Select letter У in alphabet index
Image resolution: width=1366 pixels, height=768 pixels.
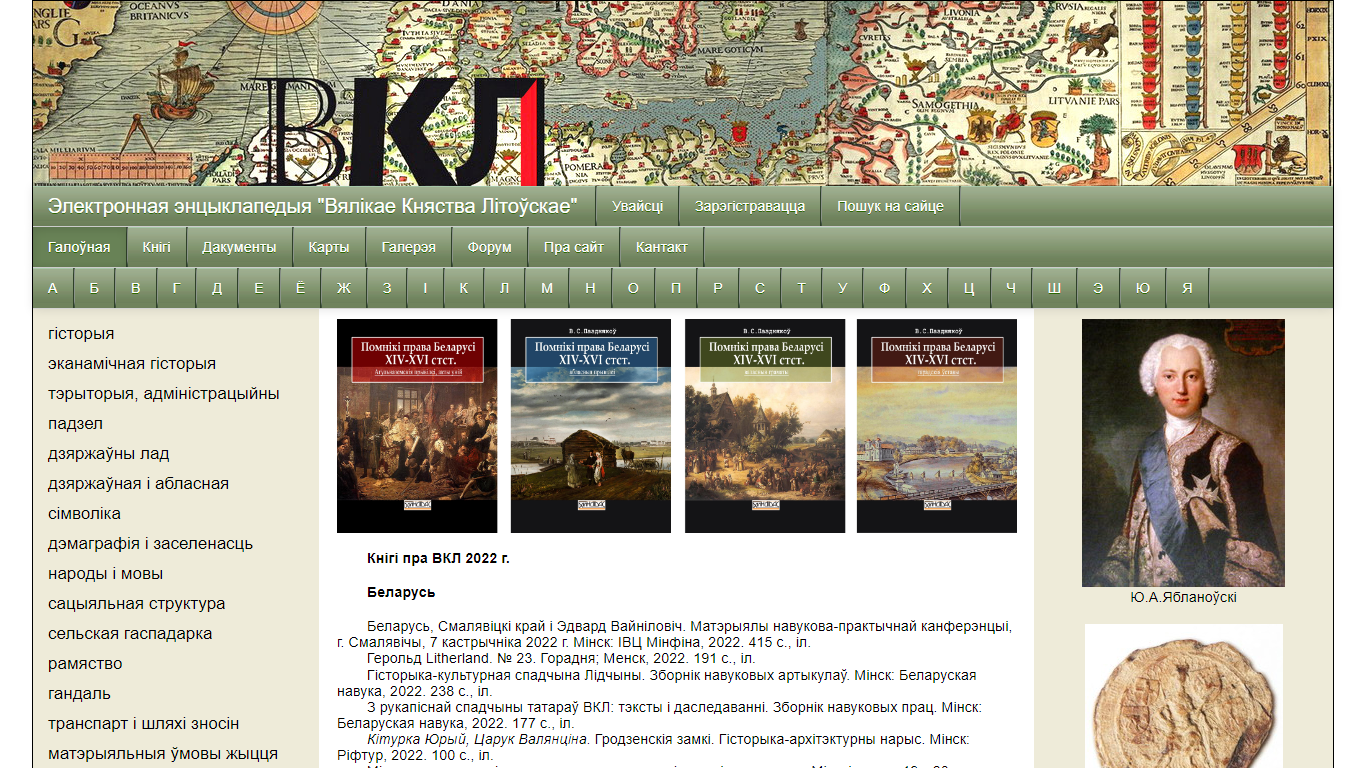(x=842, y=288)
